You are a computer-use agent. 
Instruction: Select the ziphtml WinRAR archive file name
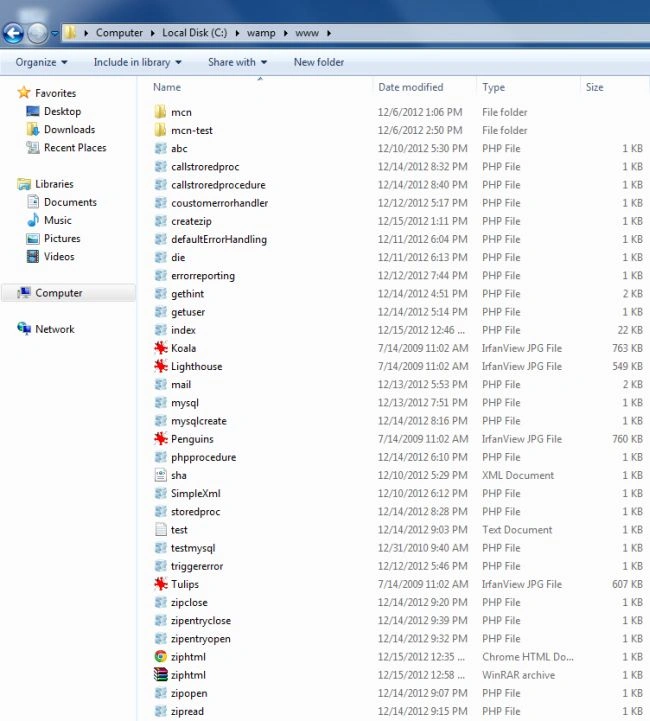188,675
